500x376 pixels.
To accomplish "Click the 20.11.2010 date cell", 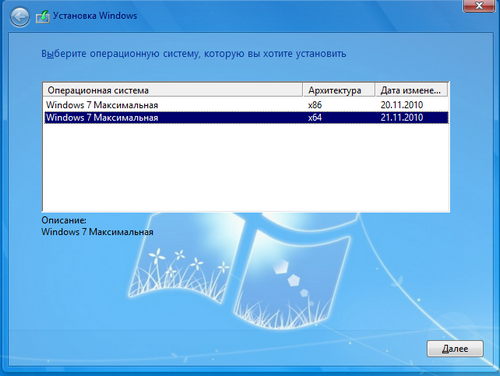I will point(402,105).
